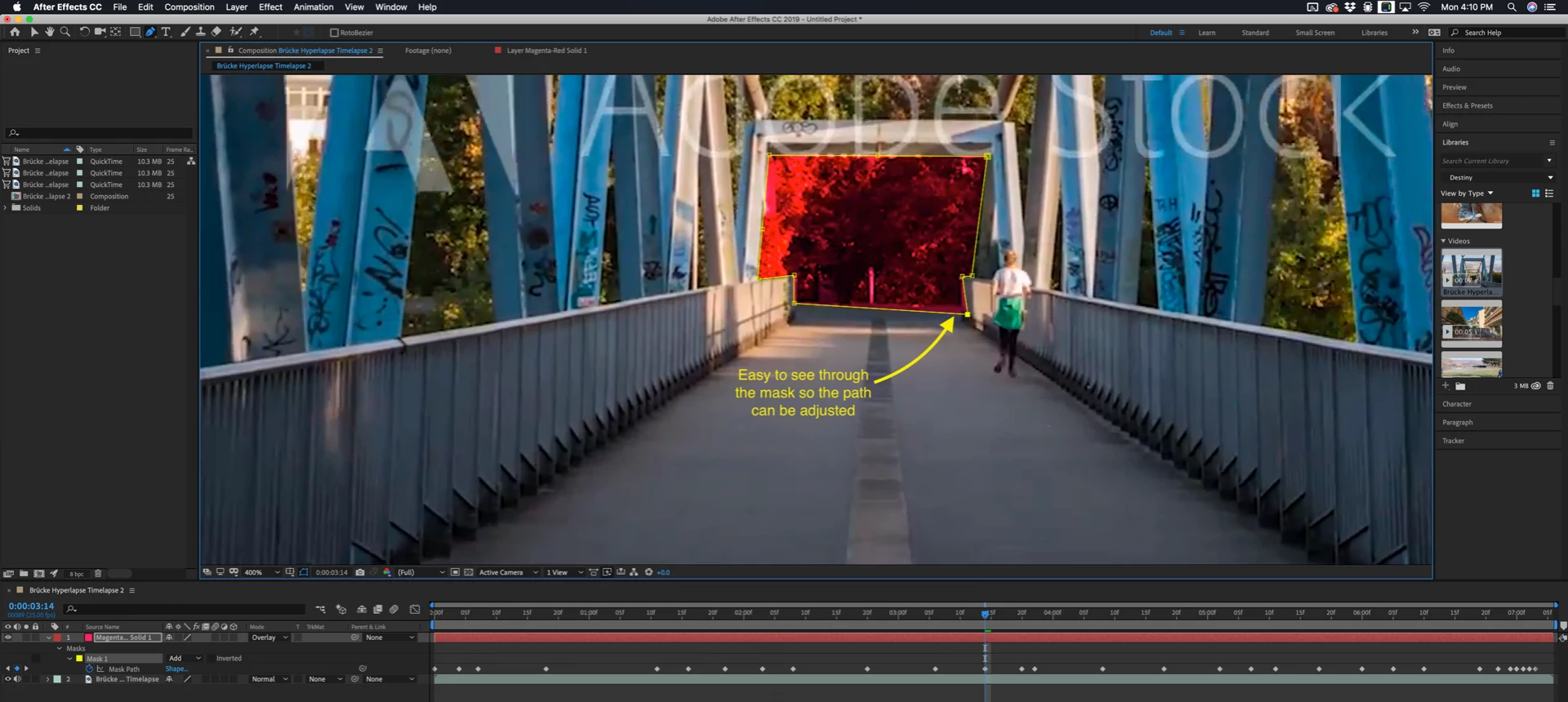Click yellow color swatch of Mask 1
Viewport: 1568px width, 702px height.
pyautogui.click(x=79, y=659)
